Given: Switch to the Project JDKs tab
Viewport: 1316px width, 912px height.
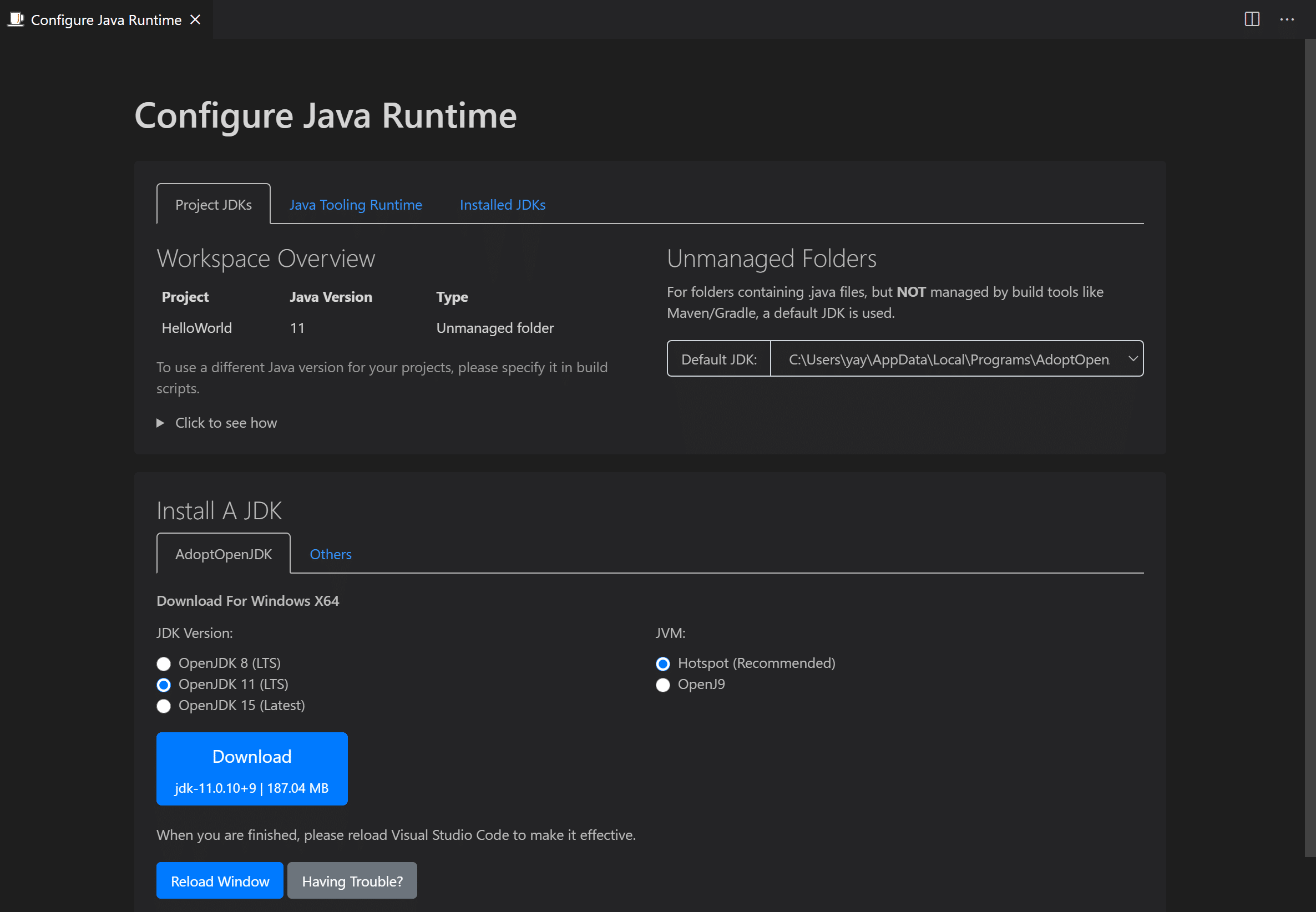Looking at the screenshot, I should 213,204.
